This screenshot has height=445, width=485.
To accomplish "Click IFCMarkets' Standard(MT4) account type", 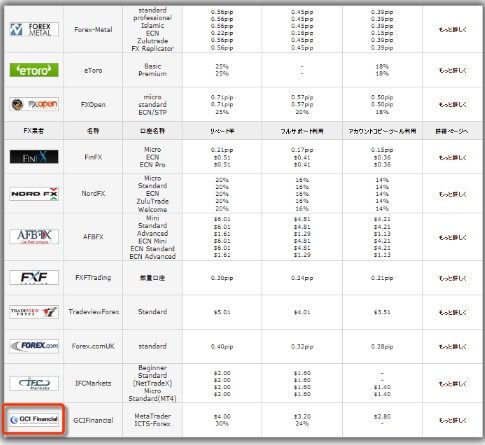I will (152, 398).
